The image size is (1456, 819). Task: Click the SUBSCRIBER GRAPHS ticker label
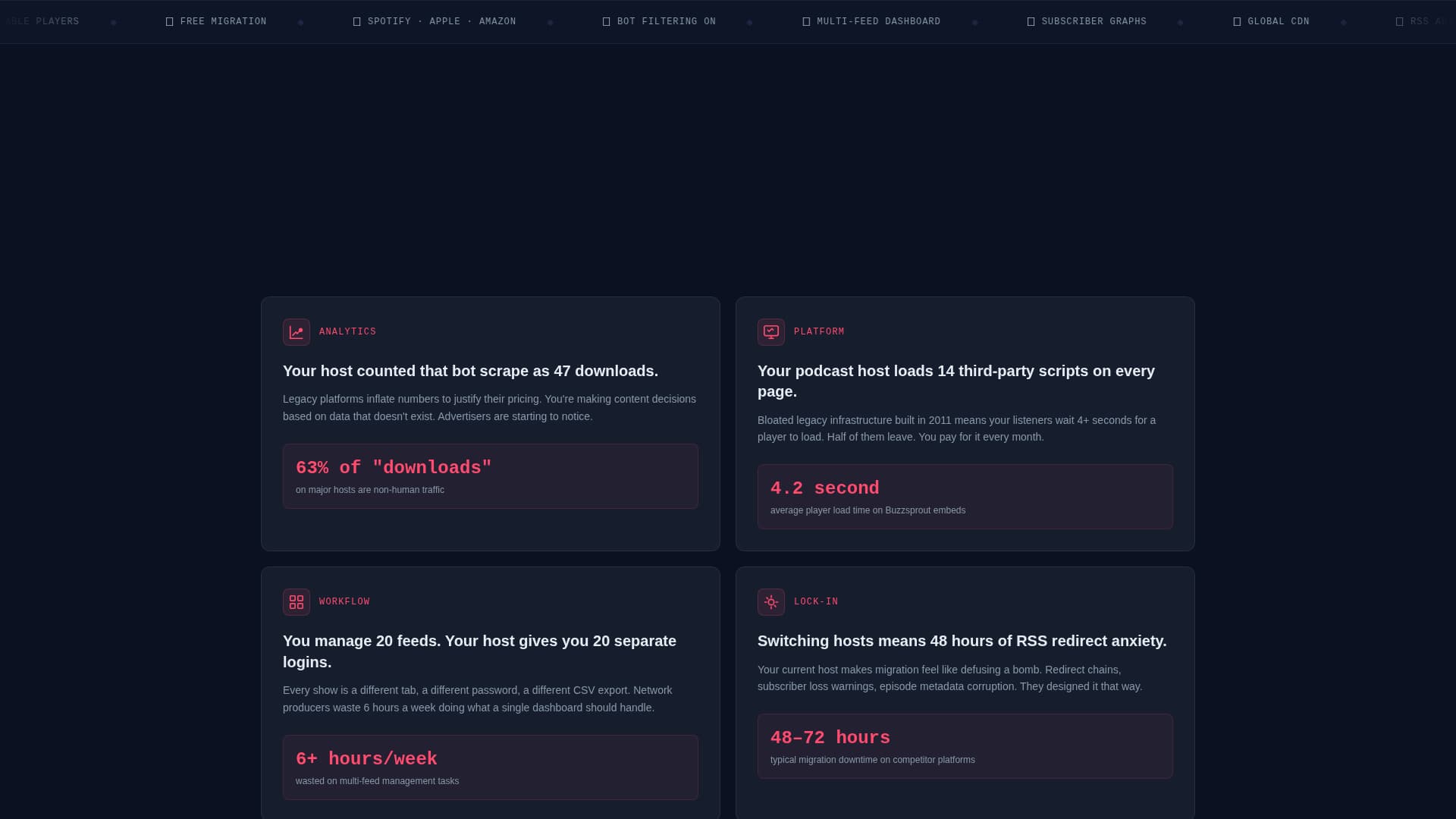(x=1094, y=21)
